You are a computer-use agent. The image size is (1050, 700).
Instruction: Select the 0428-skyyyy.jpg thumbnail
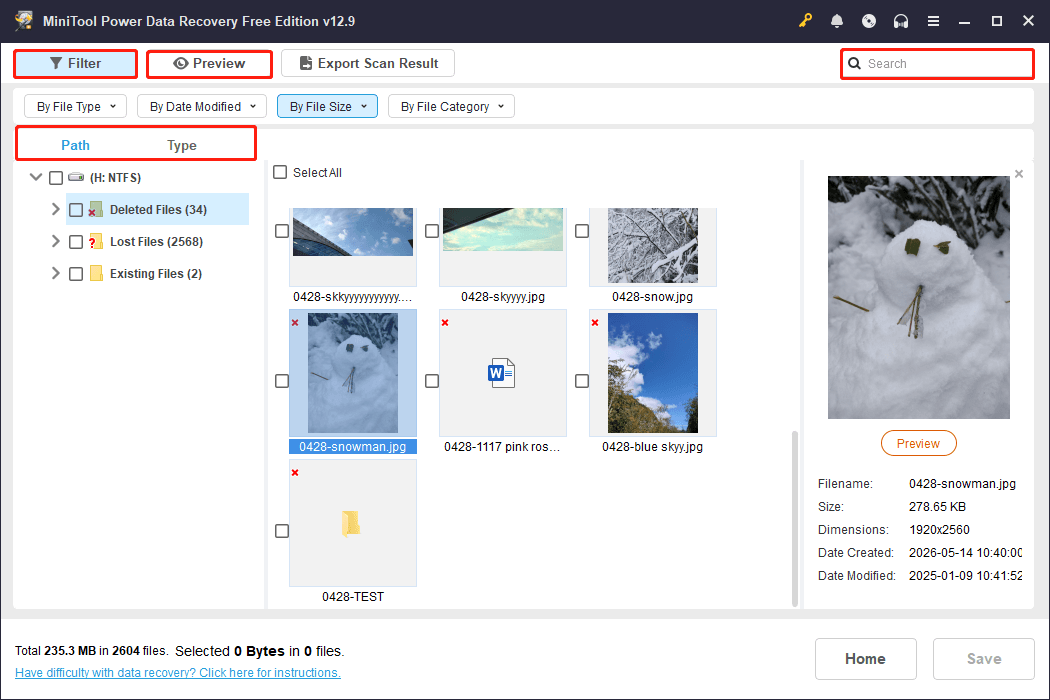503,247
